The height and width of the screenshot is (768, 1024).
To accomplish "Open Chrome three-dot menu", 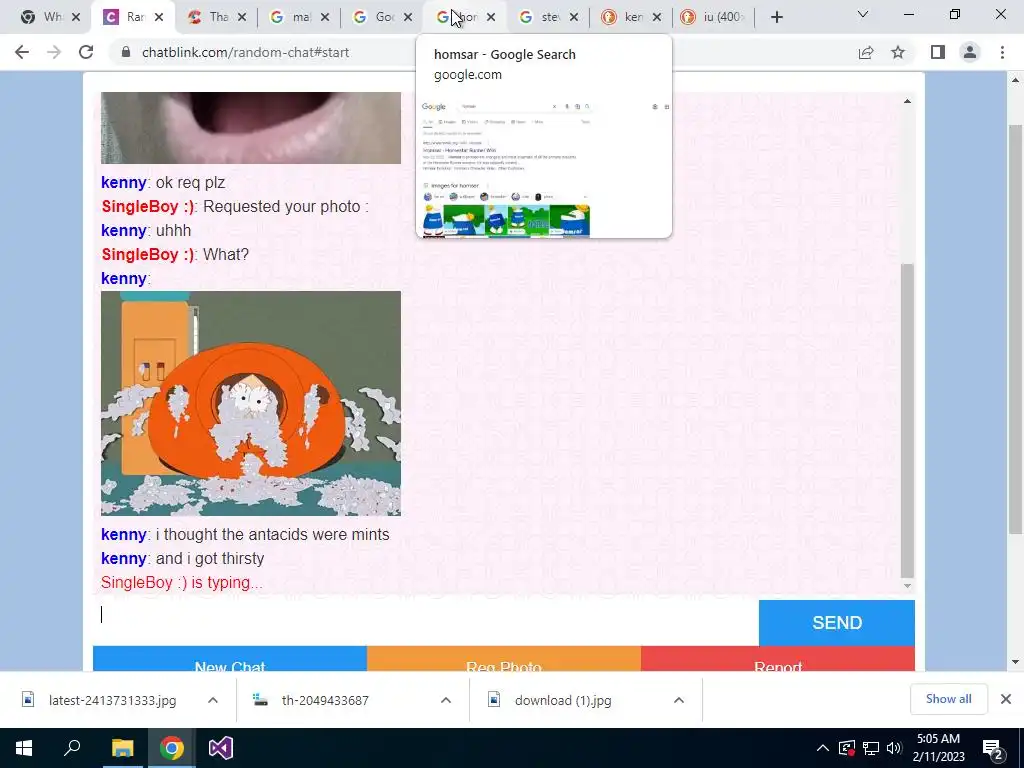I will 1002,52.
